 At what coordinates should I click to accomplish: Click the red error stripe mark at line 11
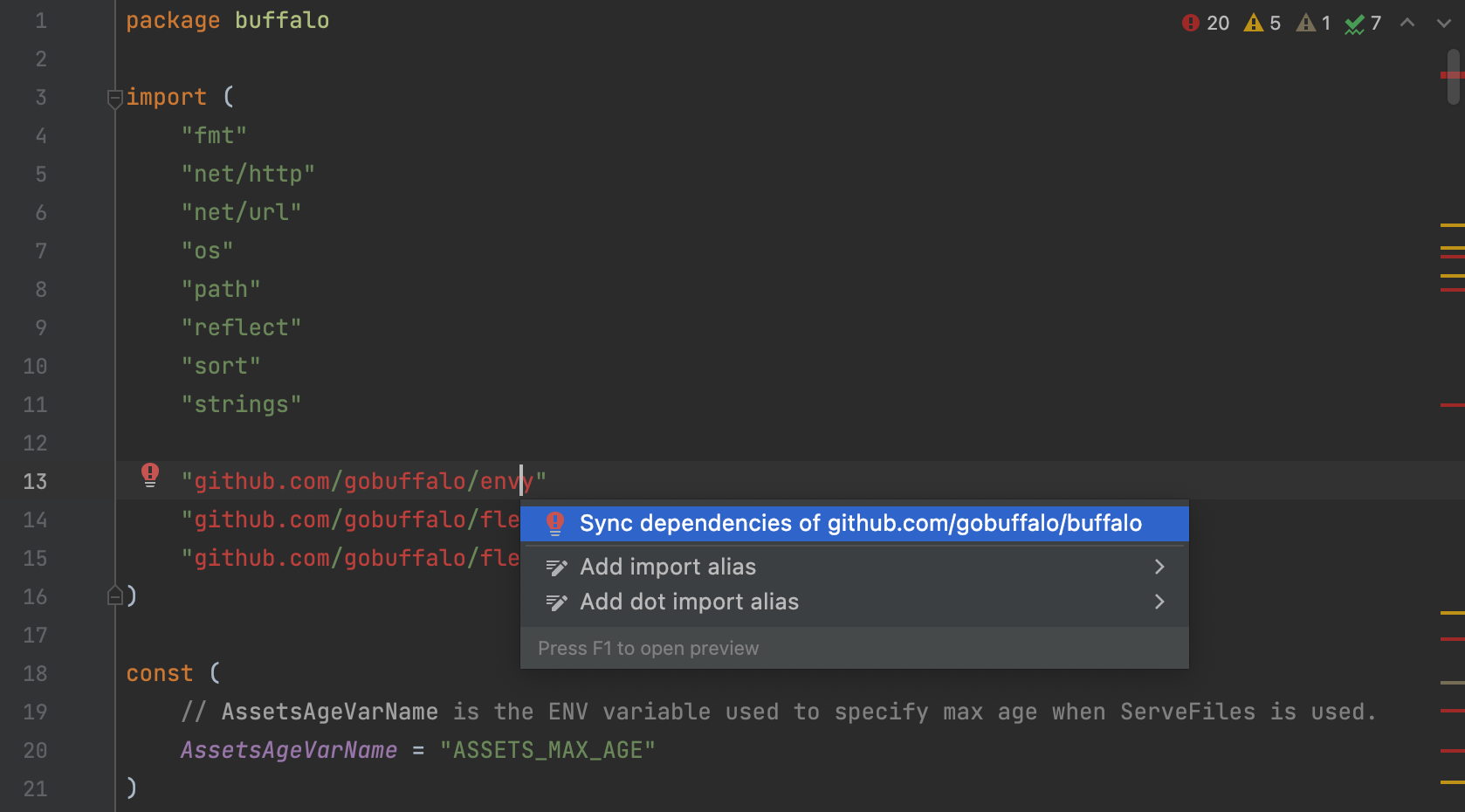[x=1452, y=405]
